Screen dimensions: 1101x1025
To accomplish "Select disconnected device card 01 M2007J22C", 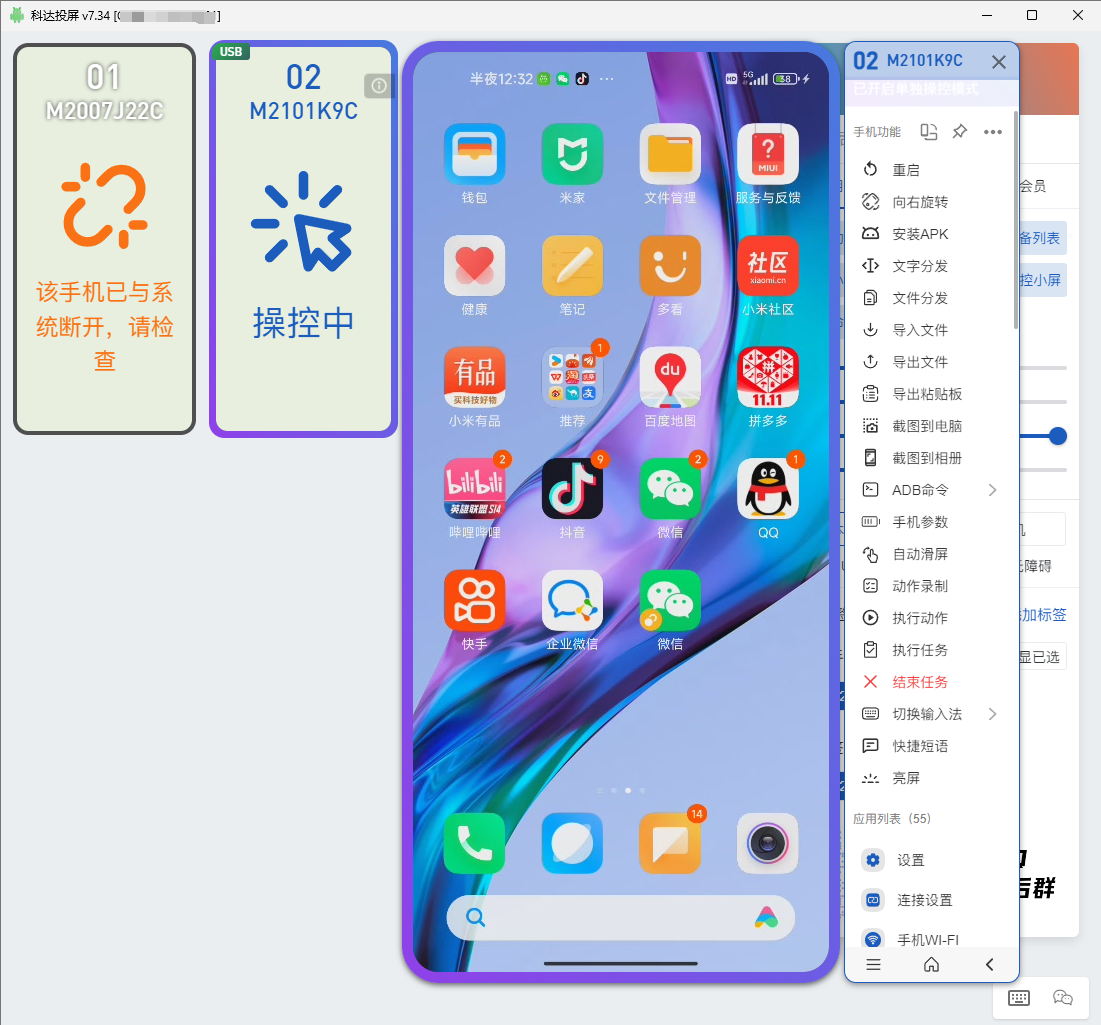I will 105,239.
